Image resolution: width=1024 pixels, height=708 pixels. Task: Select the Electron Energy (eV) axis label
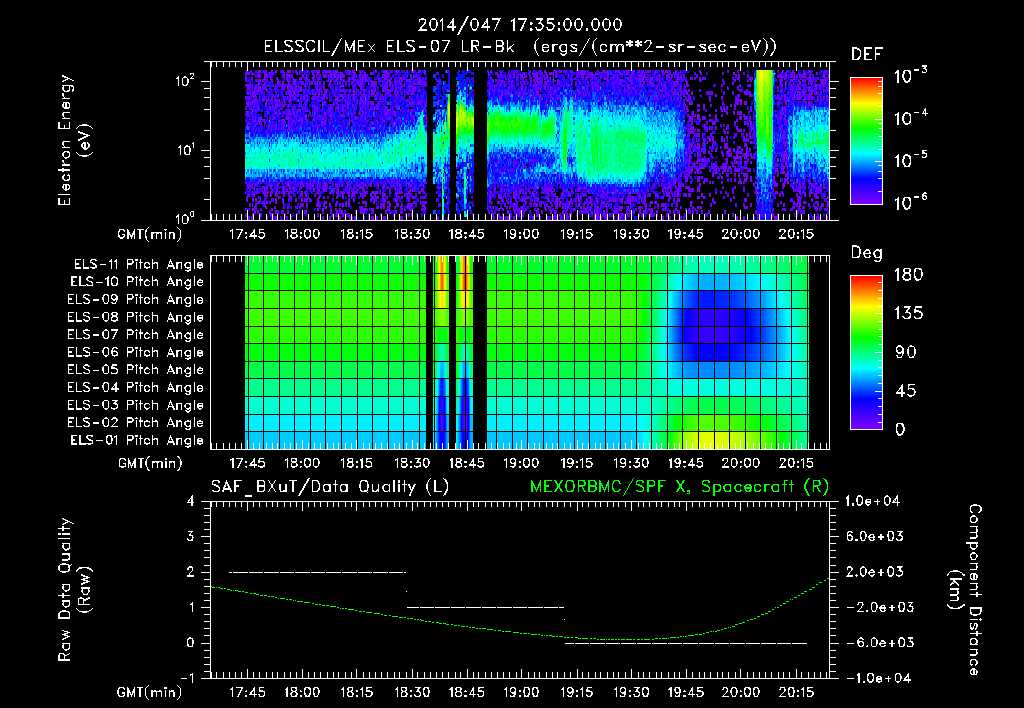click(73, 140)
